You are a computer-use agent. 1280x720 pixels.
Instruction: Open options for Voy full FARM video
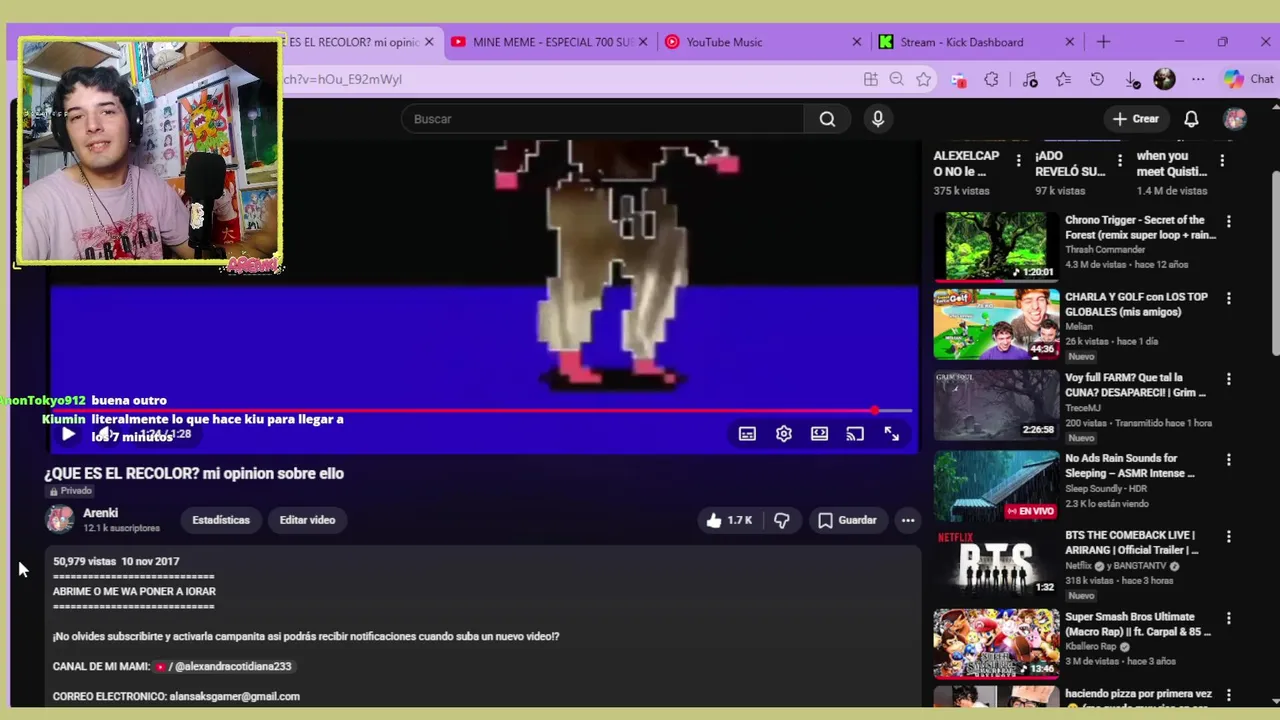coord(1229,380)
